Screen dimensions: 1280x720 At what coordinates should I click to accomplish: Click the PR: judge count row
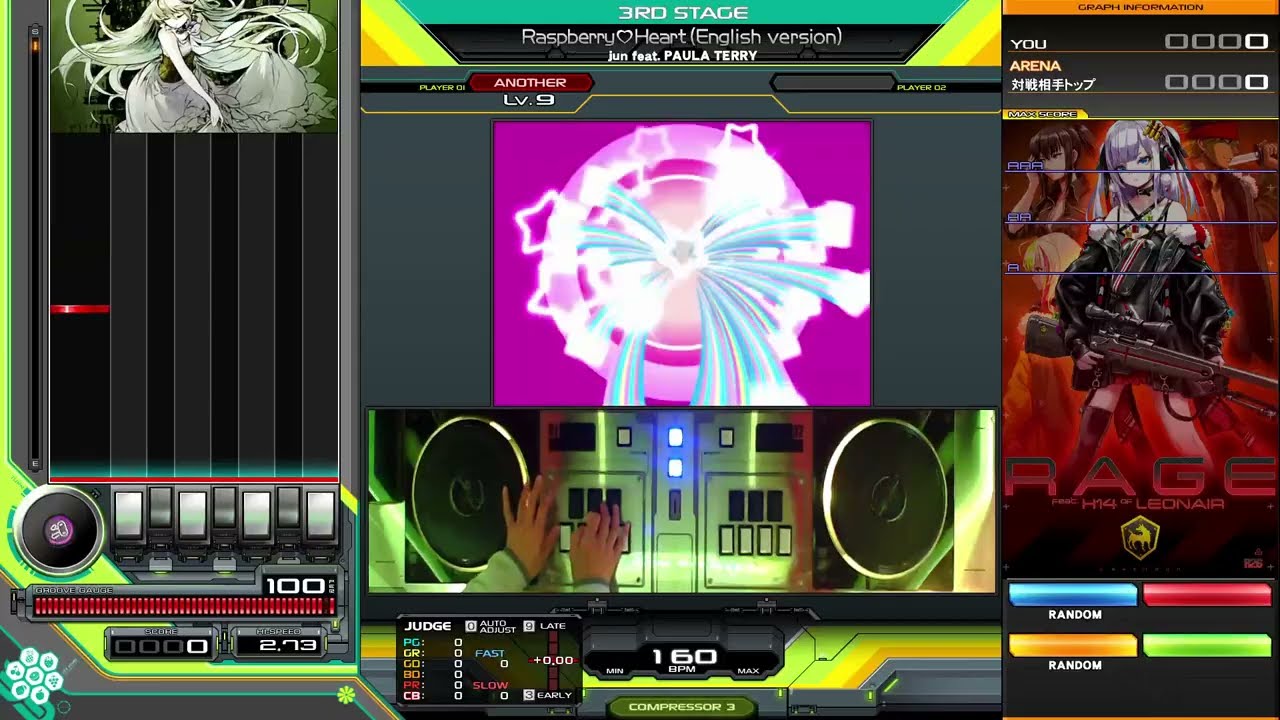[433, 685]
